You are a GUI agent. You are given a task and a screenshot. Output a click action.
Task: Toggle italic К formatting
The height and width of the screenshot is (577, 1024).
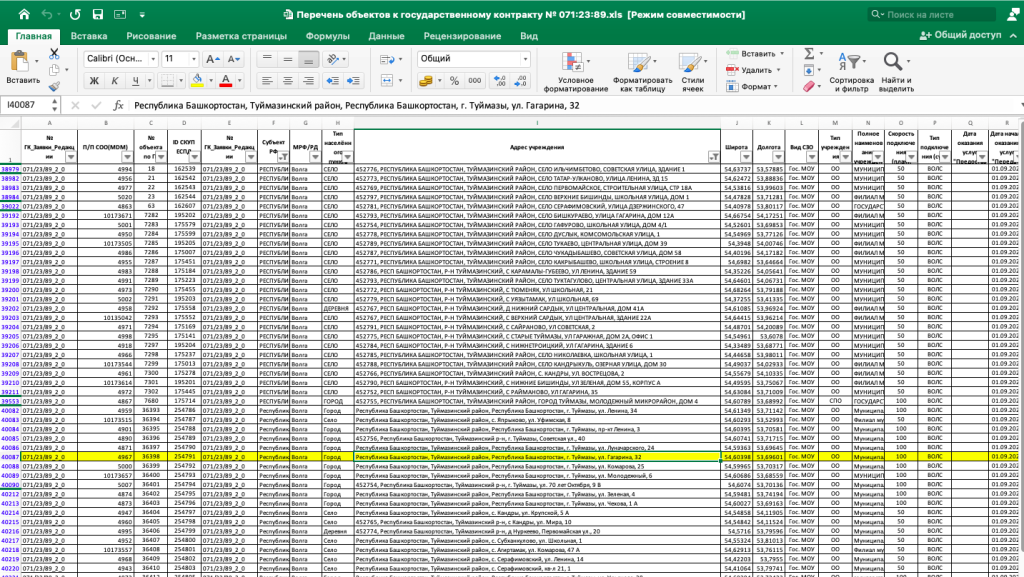point(115,81)
